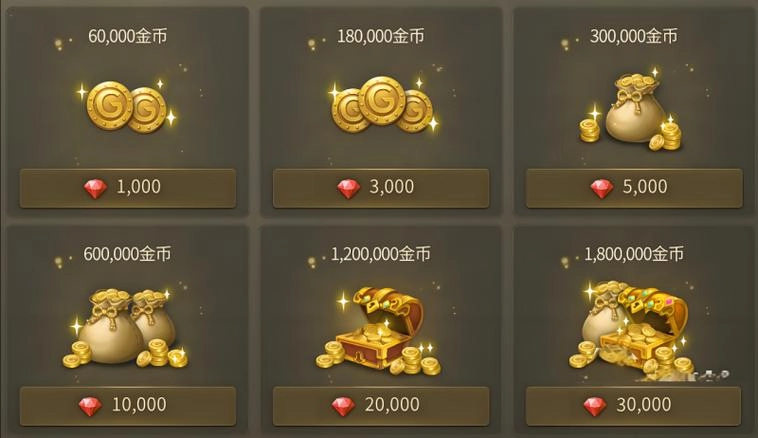Click the three gold coins icon

click(383, 105)
